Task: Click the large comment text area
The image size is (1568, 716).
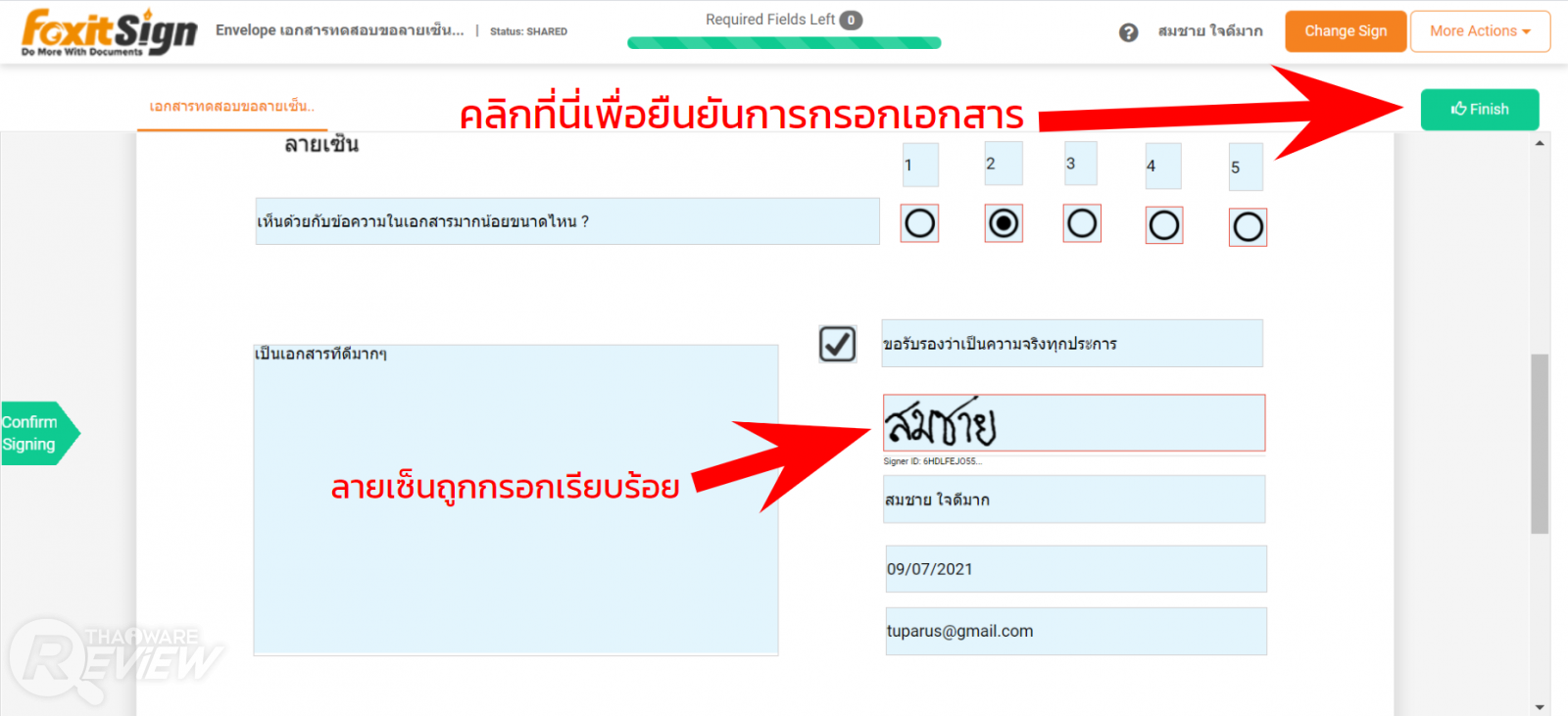Action: (x=515, y=500)
